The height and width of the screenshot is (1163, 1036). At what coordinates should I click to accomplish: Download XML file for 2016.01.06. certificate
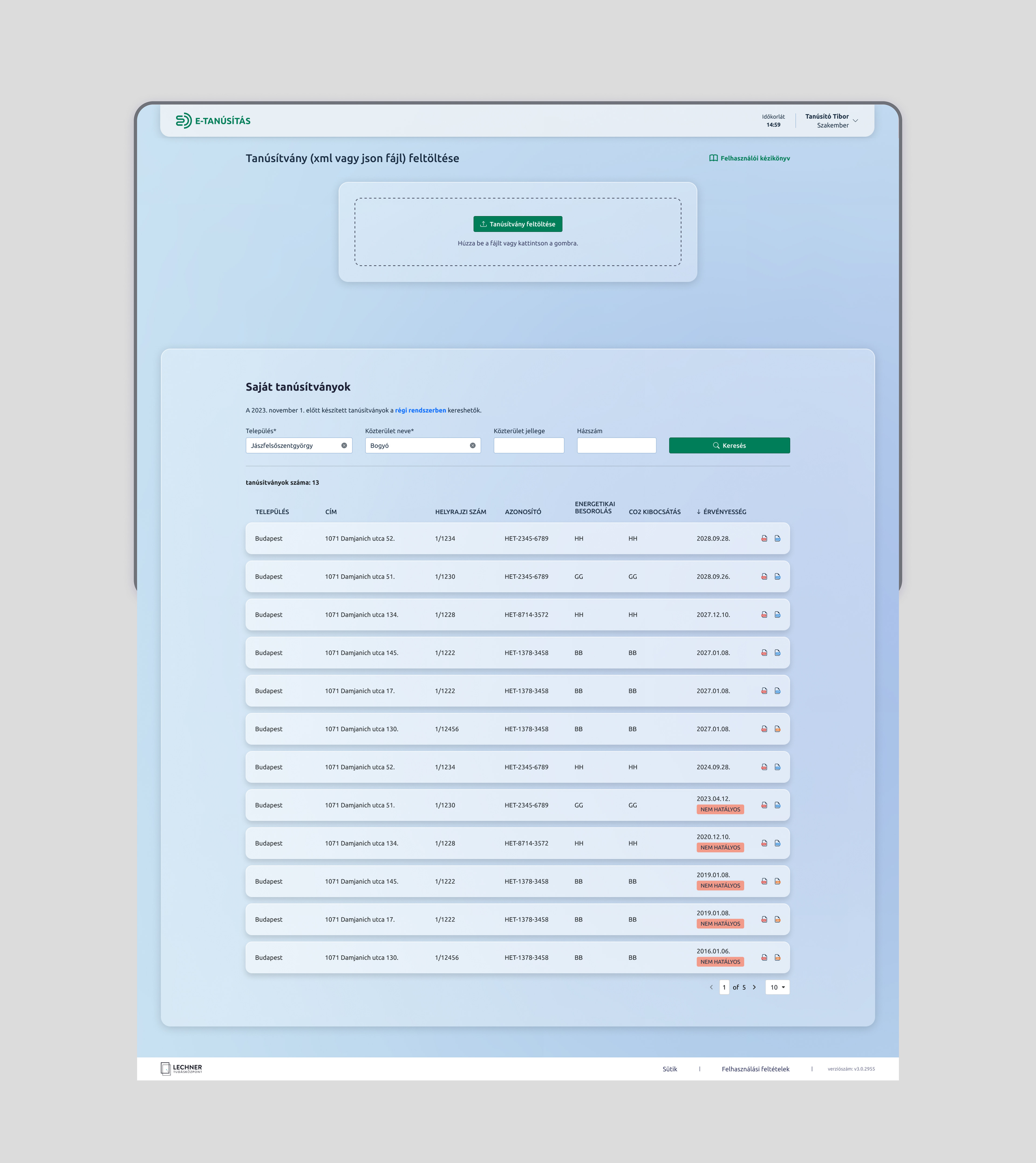(777, 957)
